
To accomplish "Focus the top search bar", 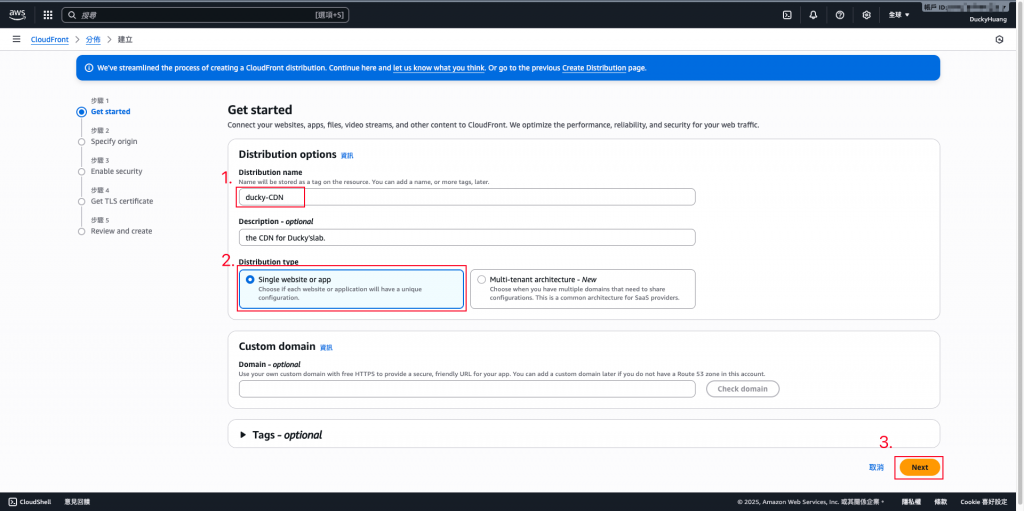I will pos(205,14).
